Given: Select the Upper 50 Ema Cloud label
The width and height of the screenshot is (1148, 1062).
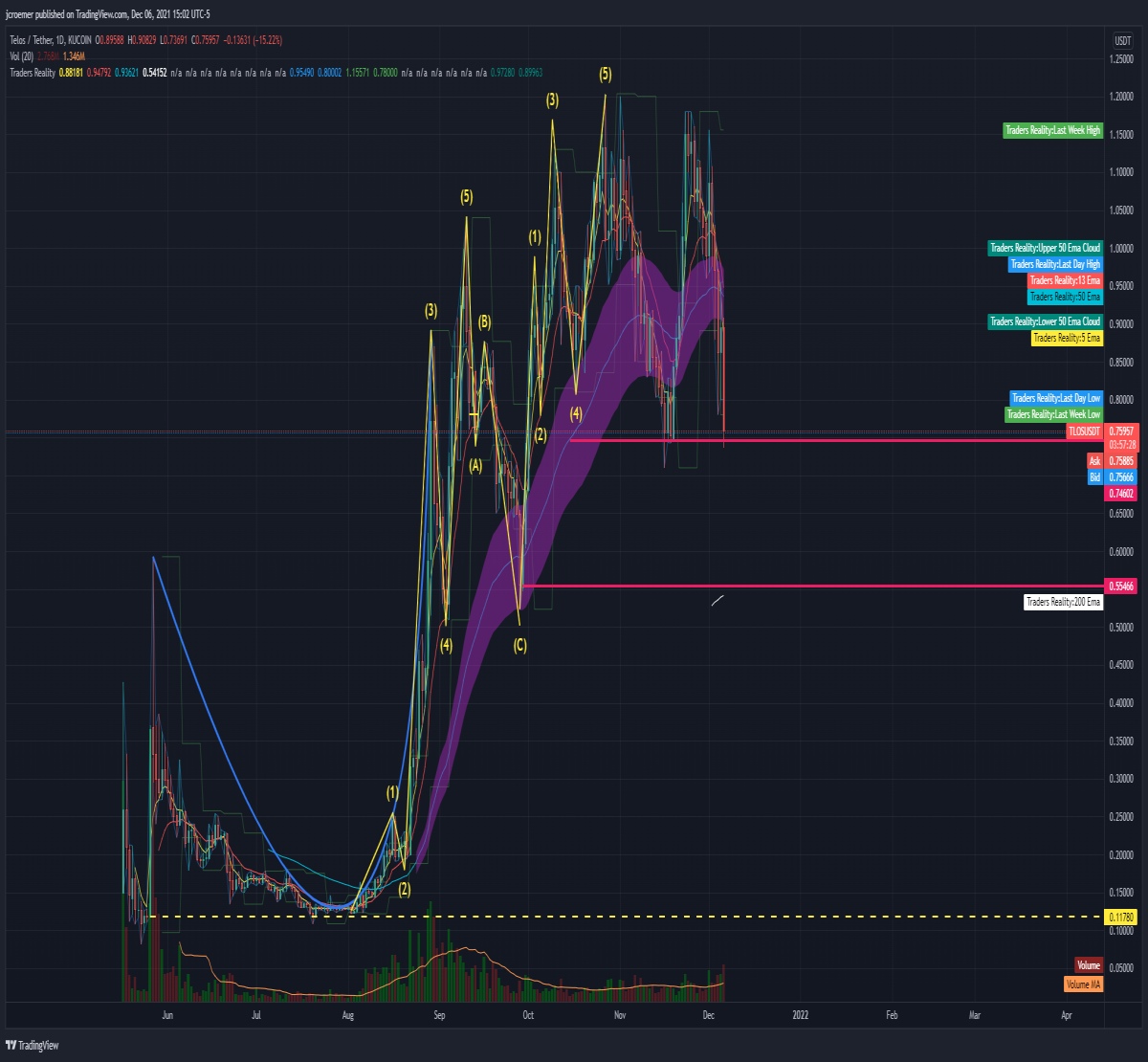Looking at the screenshot, I should 1045,248.
